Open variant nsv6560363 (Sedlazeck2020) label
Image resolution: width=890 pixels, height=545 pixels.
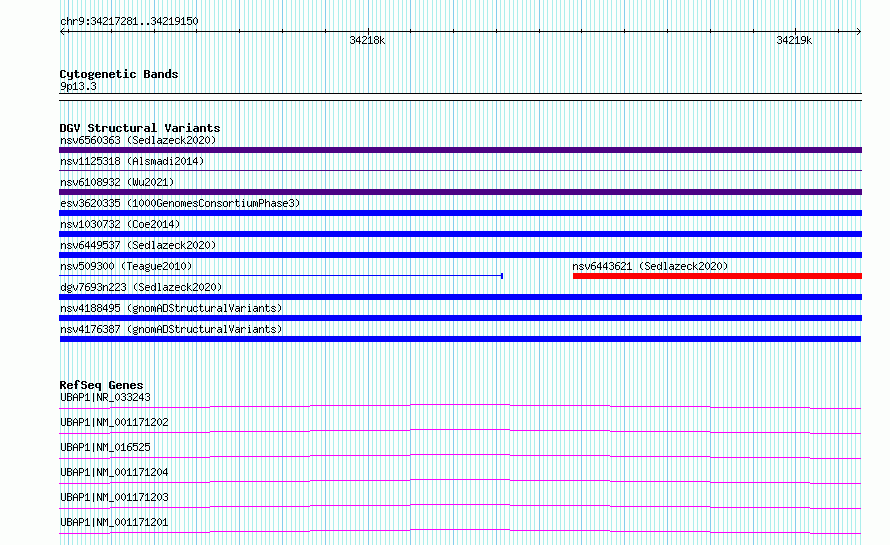[138, 140]
